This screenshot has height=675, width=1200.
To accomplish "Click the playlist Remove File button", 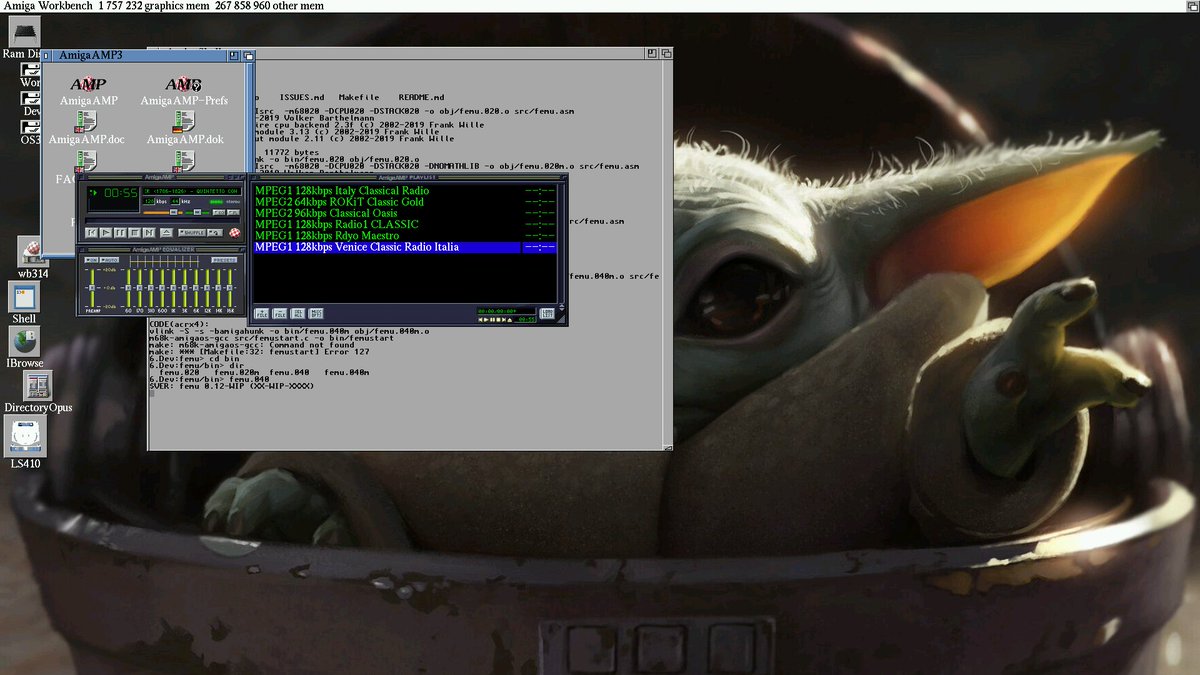I will [x=279, y=314].
